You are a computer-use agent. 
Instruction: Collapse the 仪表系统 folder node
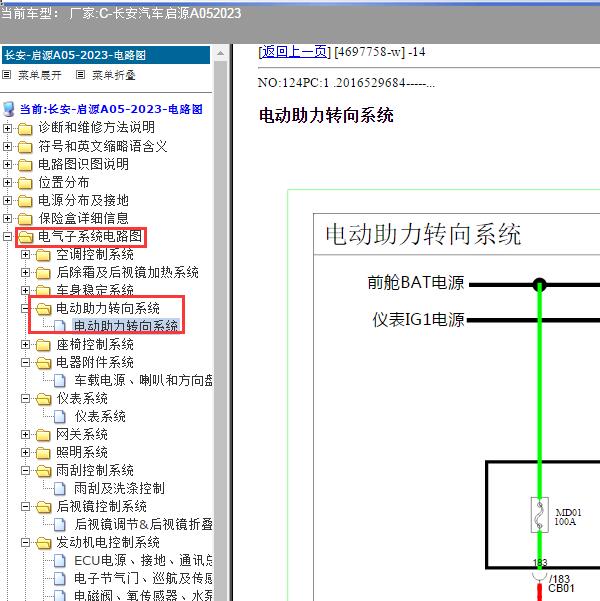tap(25, 399)
